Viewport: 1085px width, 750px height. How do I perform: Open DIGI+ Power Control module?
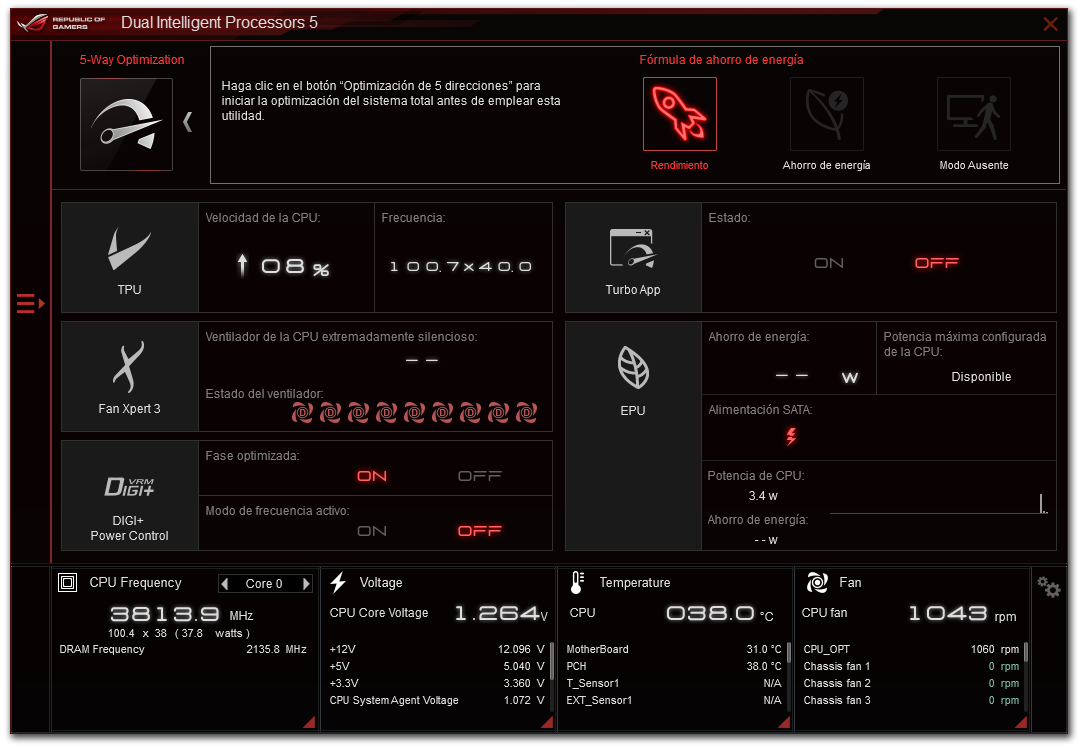tap(130, 495)
